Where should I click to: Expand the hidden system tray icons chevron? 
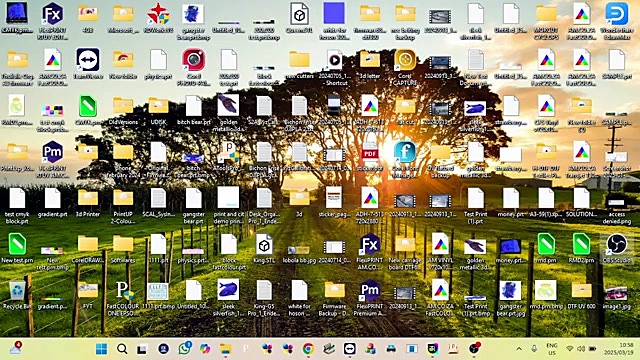point(519,349)
